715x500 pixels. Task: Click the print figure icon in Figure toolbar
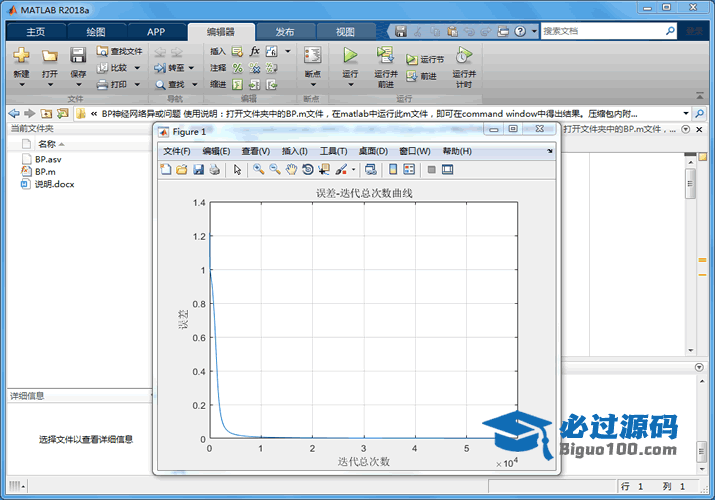(214, 170)
